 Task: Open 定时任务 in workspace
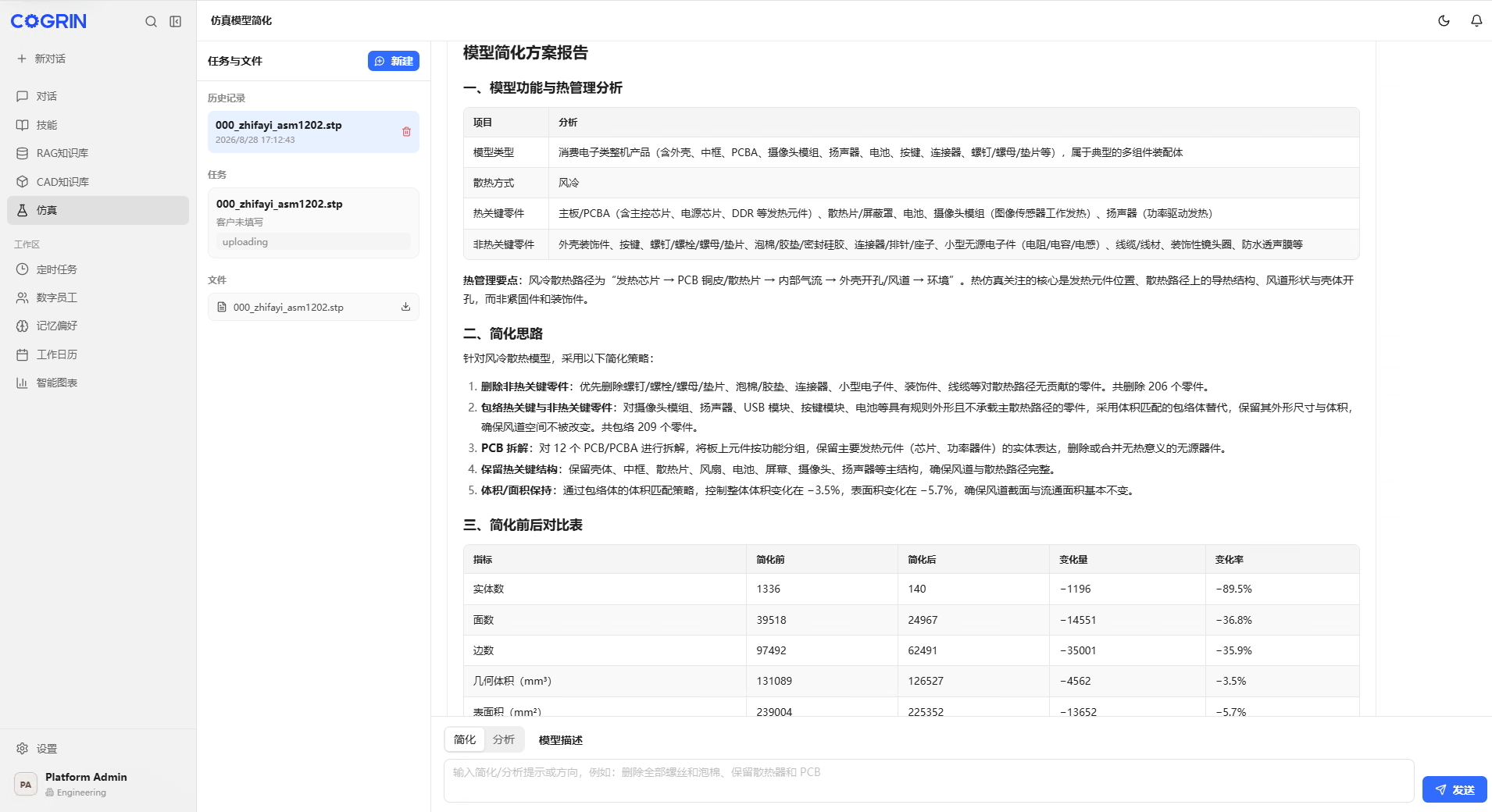(x=98, y=269)
